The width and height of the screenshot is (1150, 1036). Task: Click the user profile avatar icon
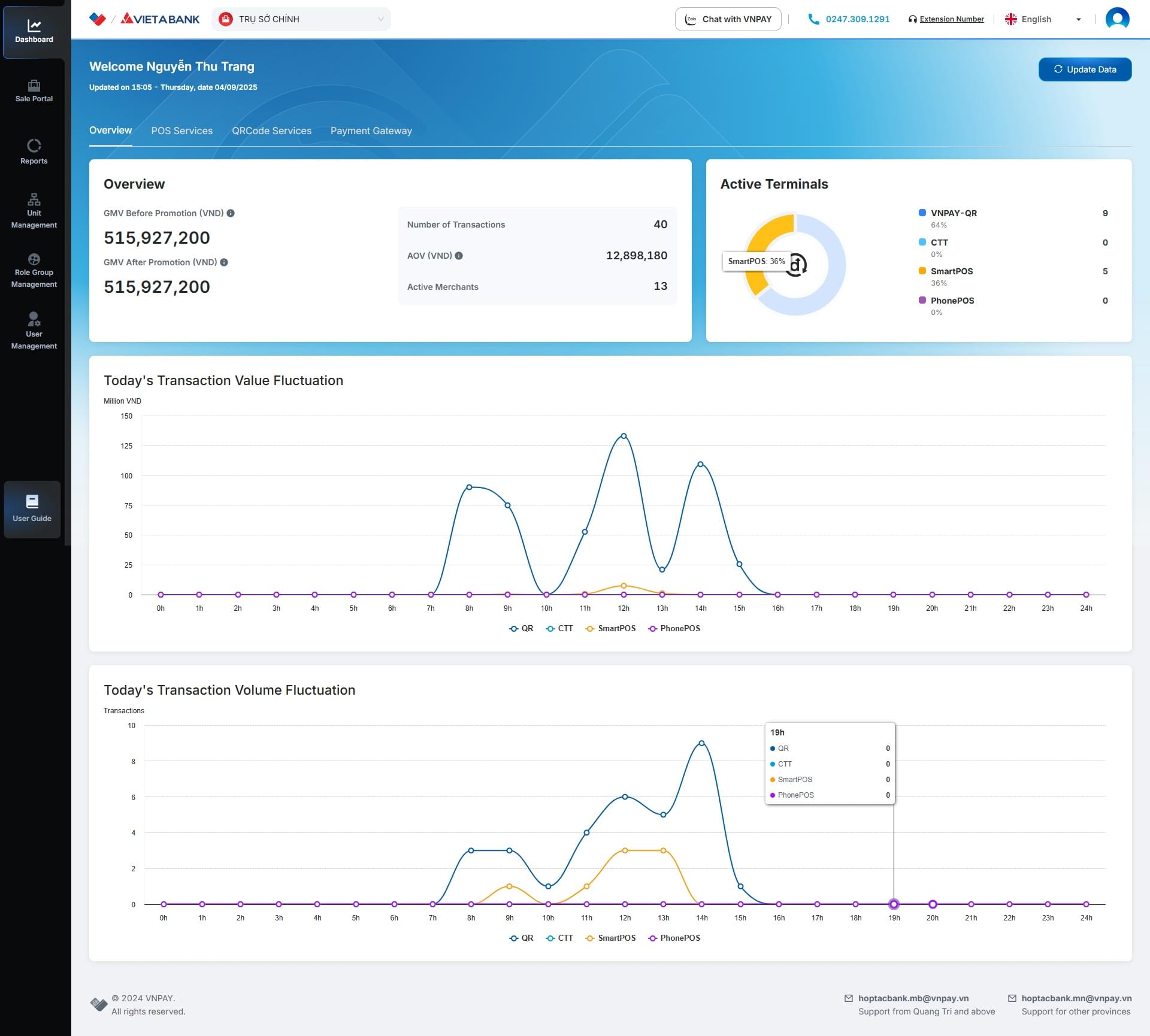pyautogui.click(x=1116, y=19)
